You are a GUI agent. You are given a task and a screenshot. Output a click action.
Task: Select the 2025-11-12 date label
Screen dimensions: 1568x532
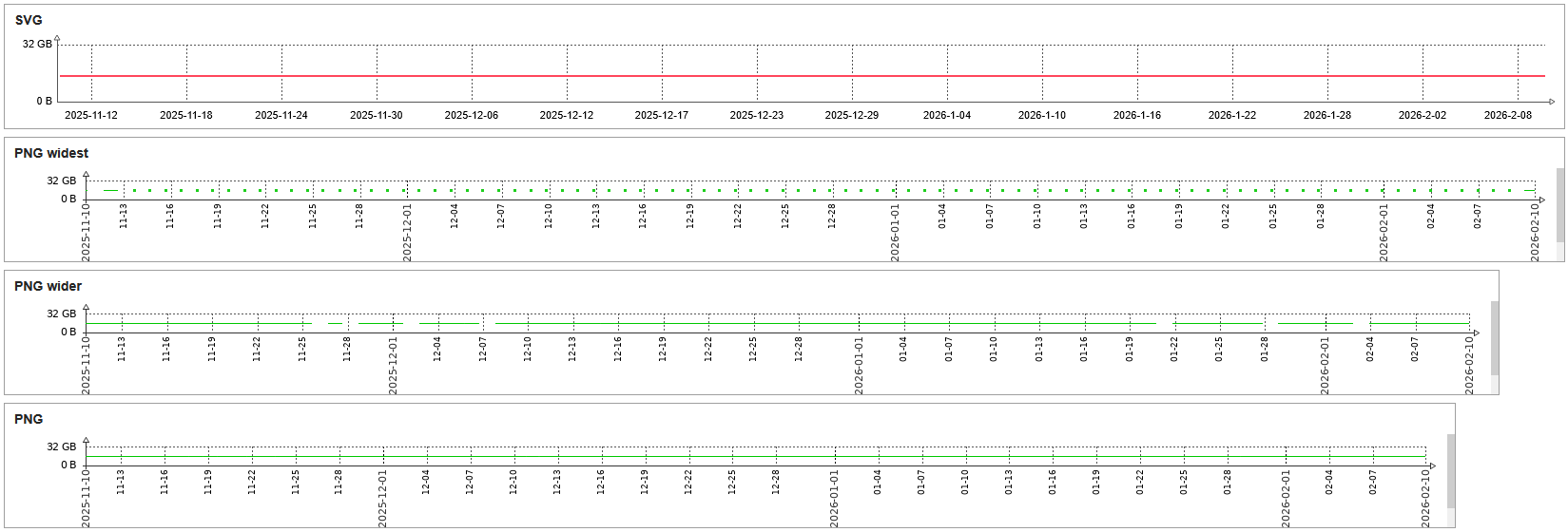point(91,115)
